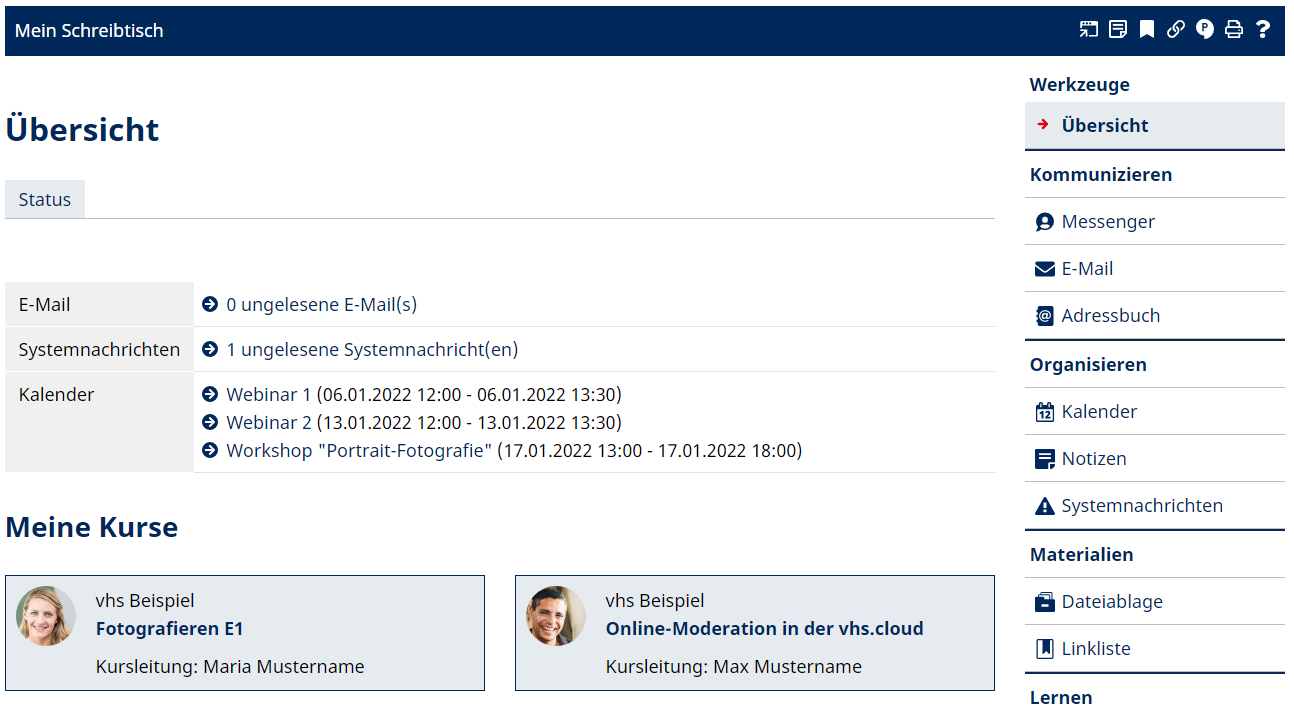
Task: Click the Adressbuch icon in sidebar
Action: tap(1045, 316)
